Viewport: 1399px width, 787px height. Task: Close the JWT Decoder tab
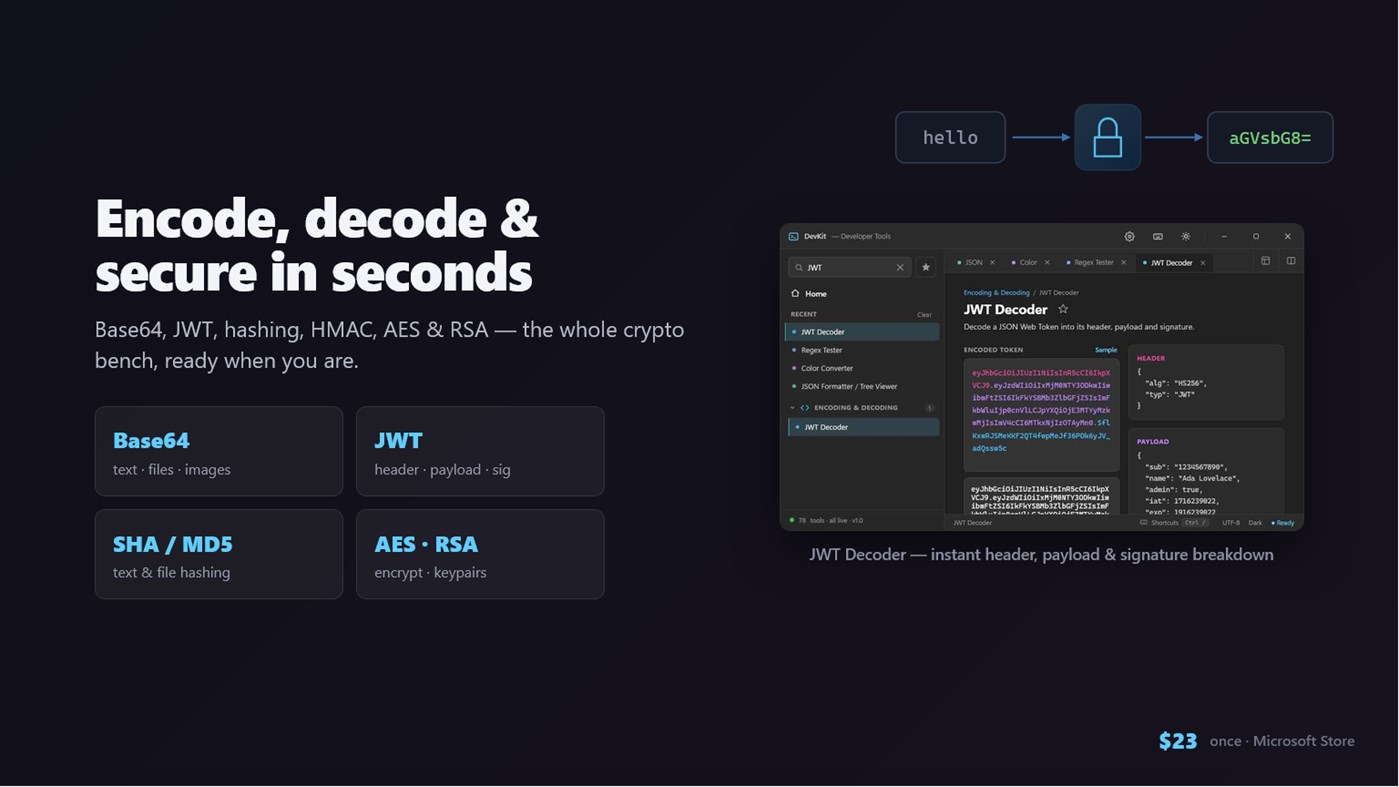click(x=1202, y=263)
